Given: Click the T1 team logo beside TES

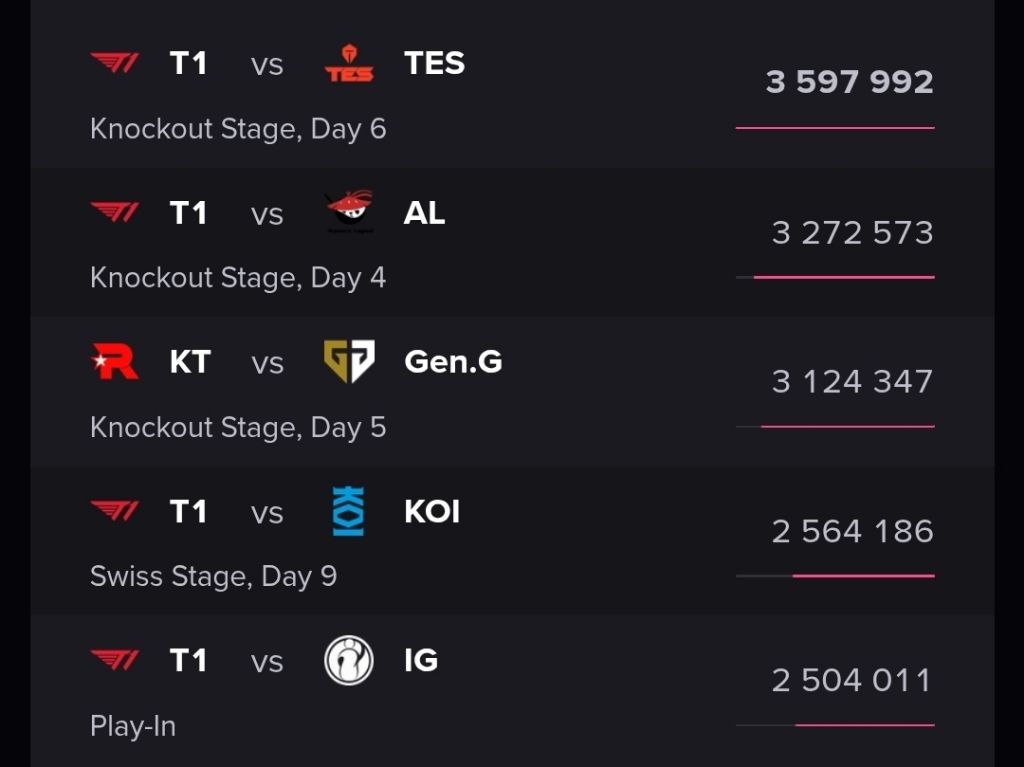Looking at the screenshot, I should 113,63.
